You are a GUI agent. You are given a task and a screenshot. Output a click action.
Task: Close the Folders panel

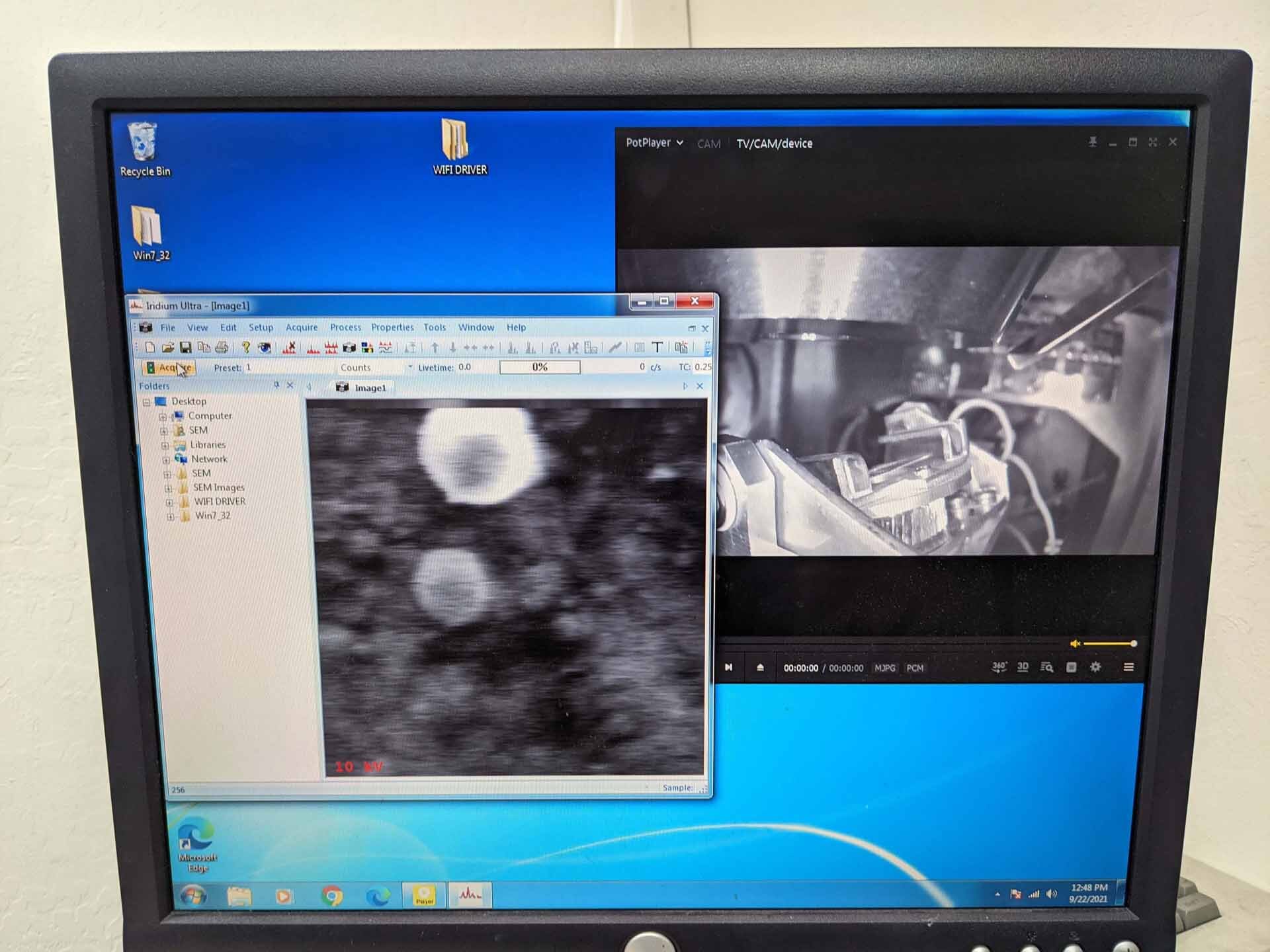pos(290,385)
